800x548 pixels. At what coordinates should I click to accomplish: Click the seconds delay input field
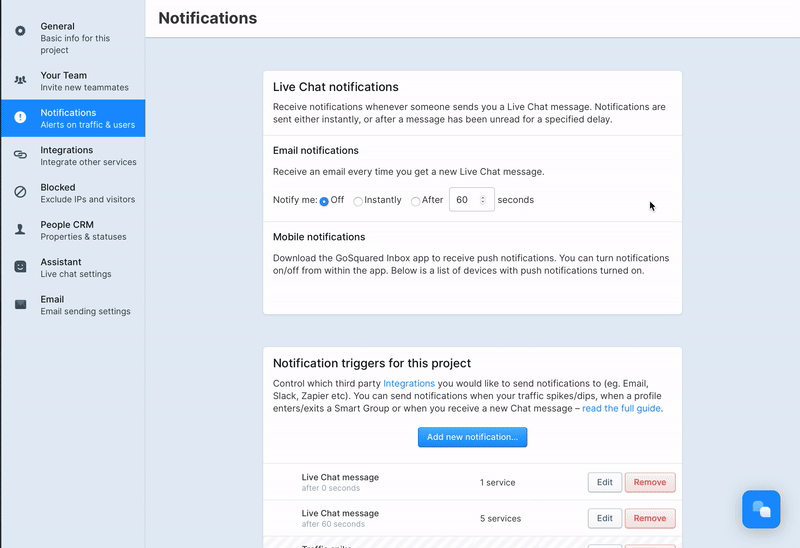pyautogui.click(x=463, y=200)
